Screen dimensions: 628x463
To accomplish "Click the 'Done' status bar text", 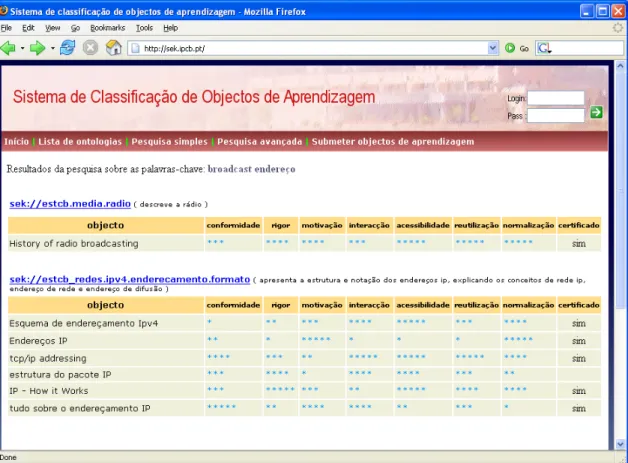I will 8,457.
